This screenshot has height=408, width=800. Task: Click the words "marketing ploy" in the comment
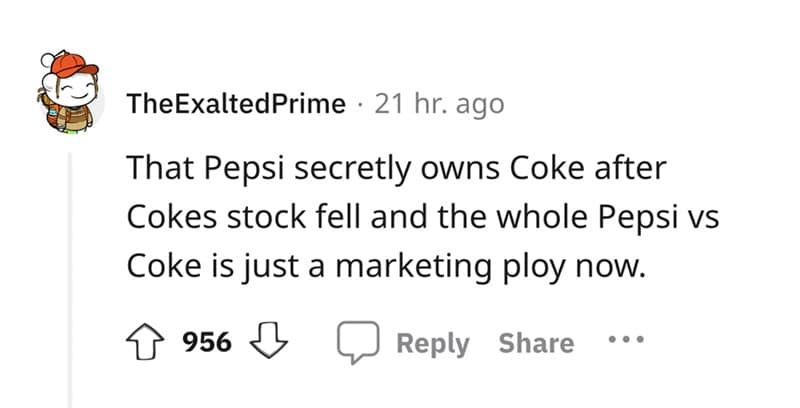[442, 266]
